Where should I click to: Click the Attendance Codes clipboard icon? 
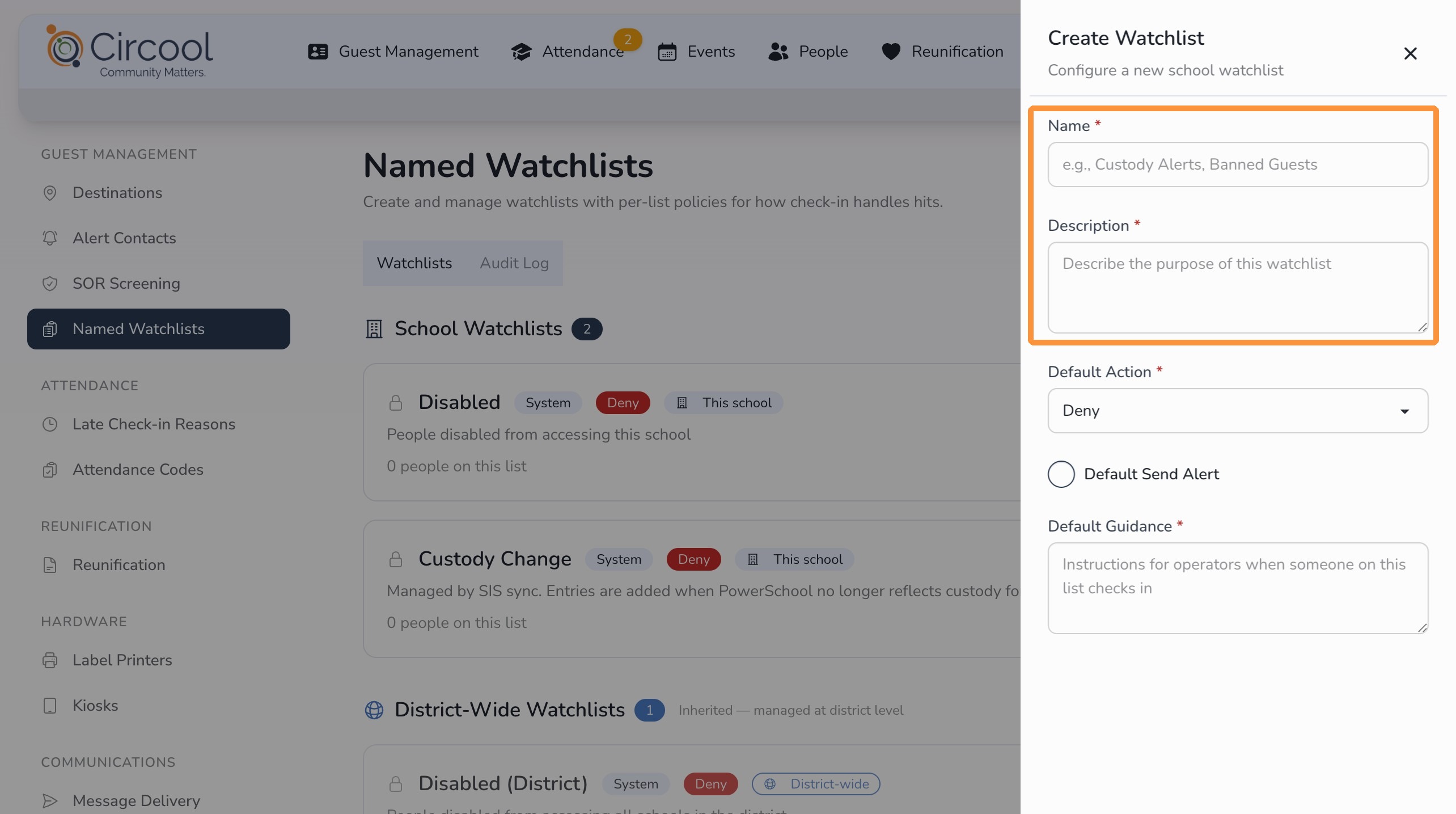coord(50,470)
